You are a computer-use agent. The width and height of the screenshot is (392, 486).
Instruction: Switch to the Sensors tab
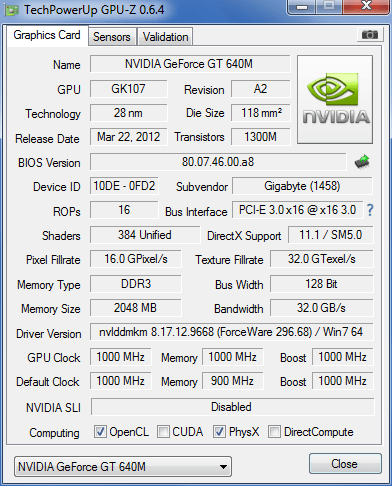(112, 37)
